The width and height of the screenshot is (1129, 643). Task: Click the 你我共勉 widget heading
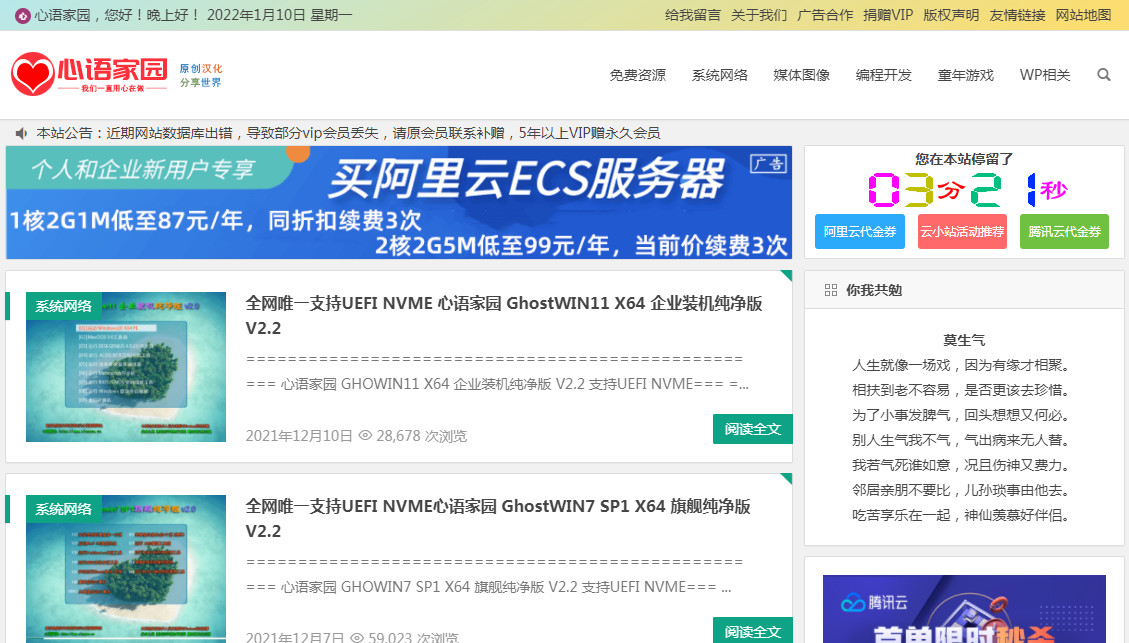pyautogui.click(x=874, y=290)
